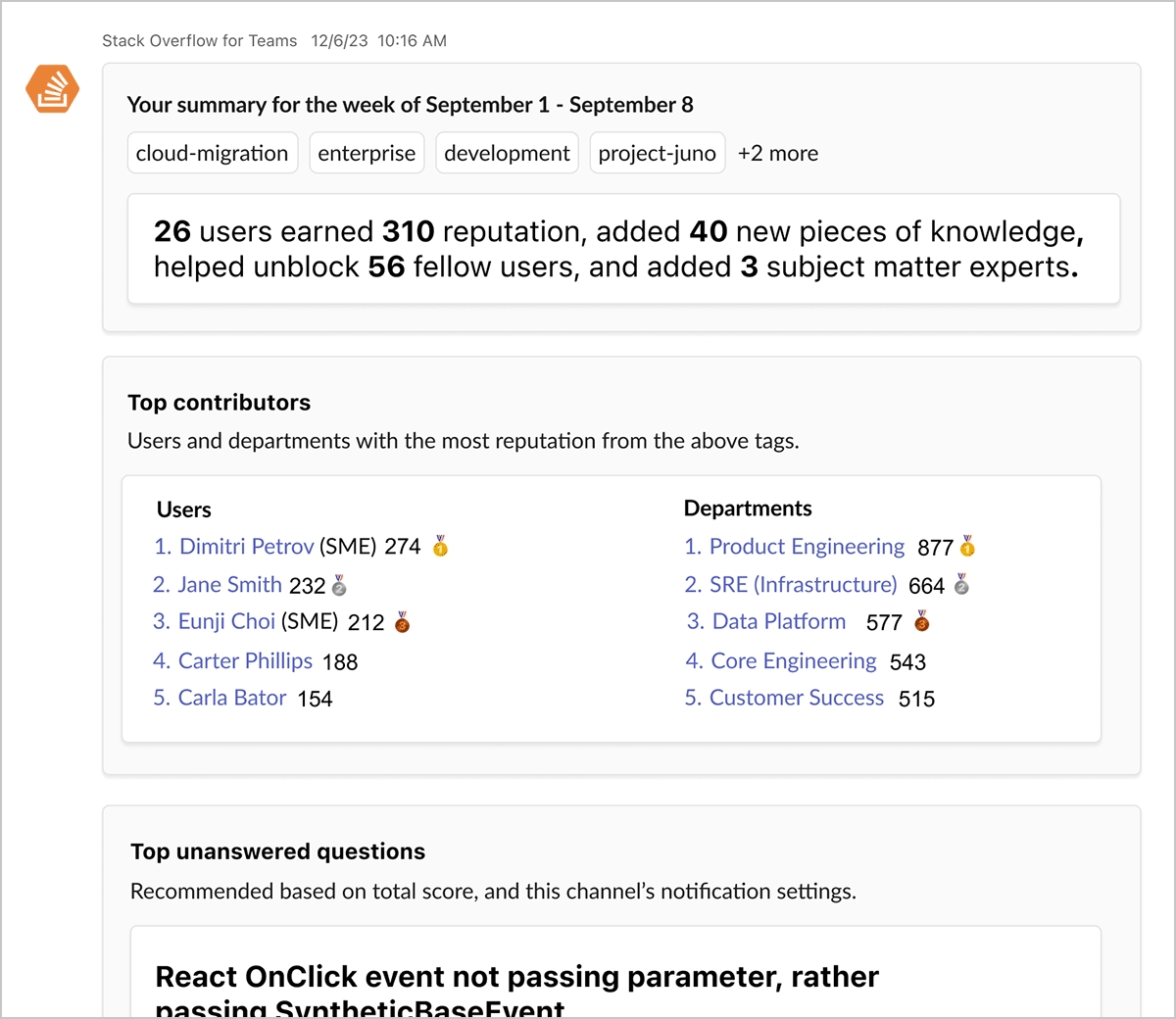This screenshot has height=1019, width=1176.
Task: Click the silver medal beside SRE (Infrastructure)
Action: point(961,585)
